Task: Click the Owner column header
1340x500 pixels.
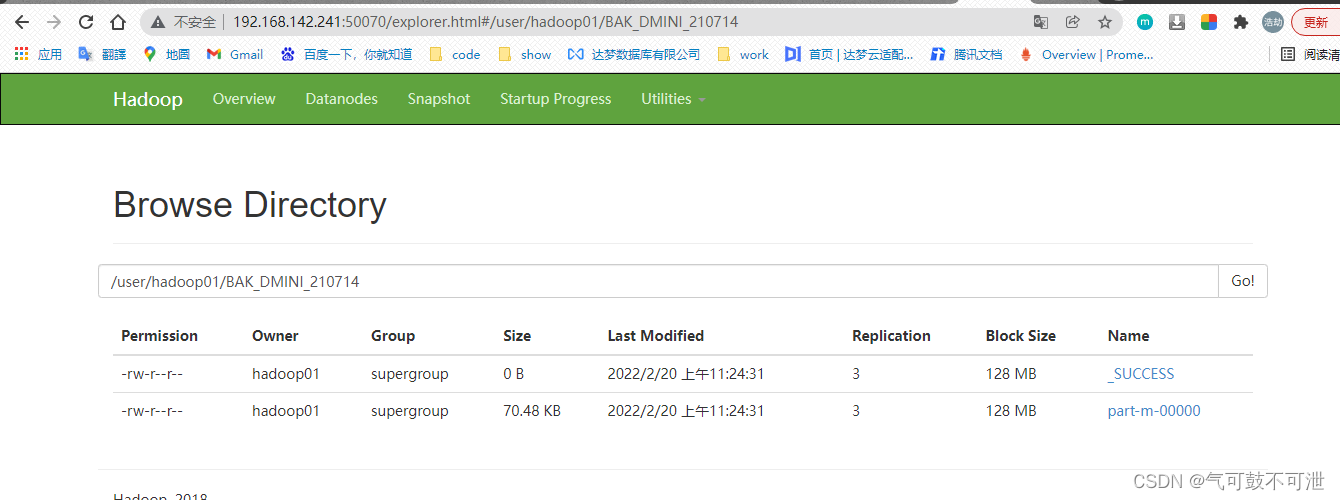Action: point(275,336)
